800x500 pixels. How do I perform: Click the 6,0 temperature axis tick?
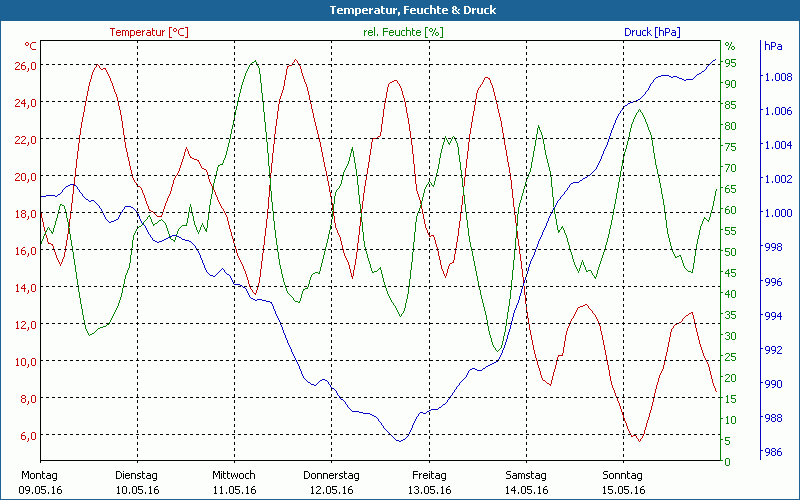click(27, 435)
